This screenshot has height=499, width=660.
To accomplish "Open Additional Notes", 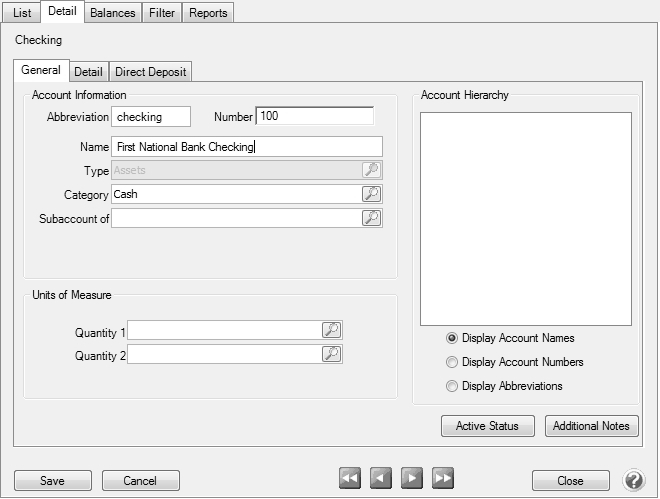I will (591, 426).
